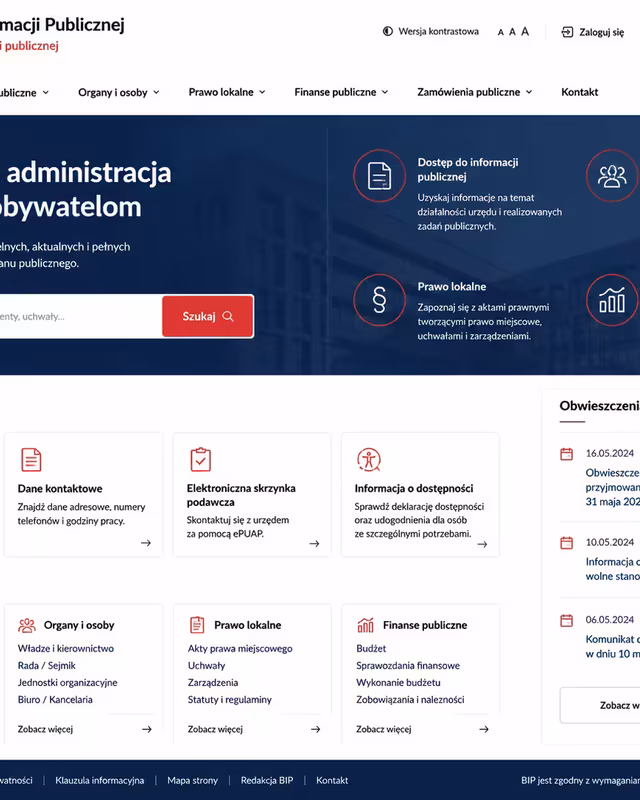Open the announcement dated 16.05.2024
This screenshot has width=640, height=800.
(612, 487)
